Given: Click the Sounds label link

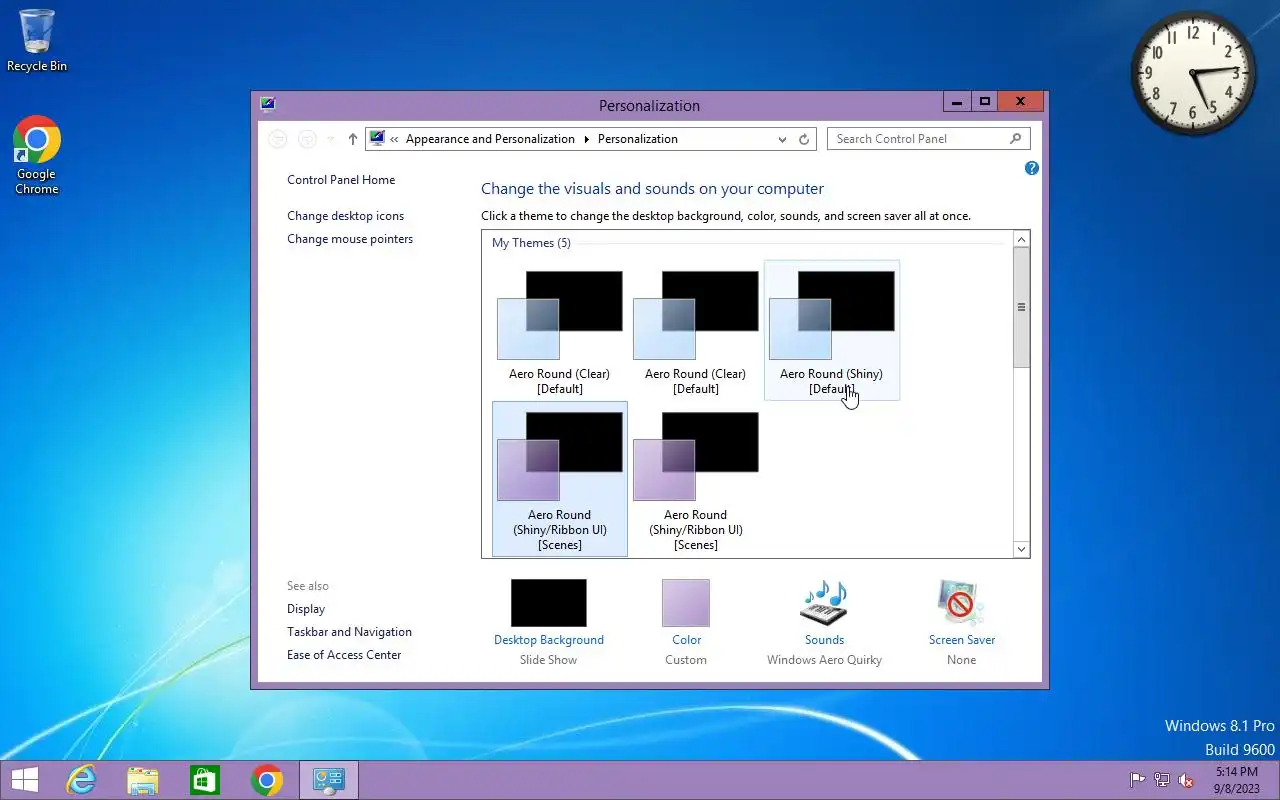Looking at the screenshot, I should (x=824, y=640).
